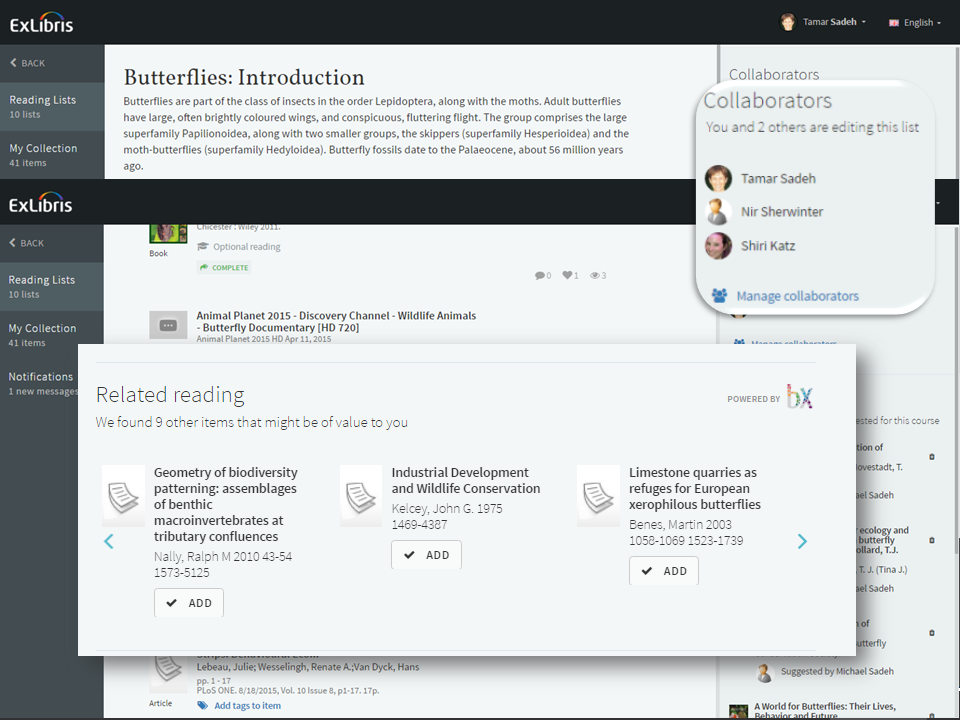Show previous related reading with left chevron

coord(109,541)
